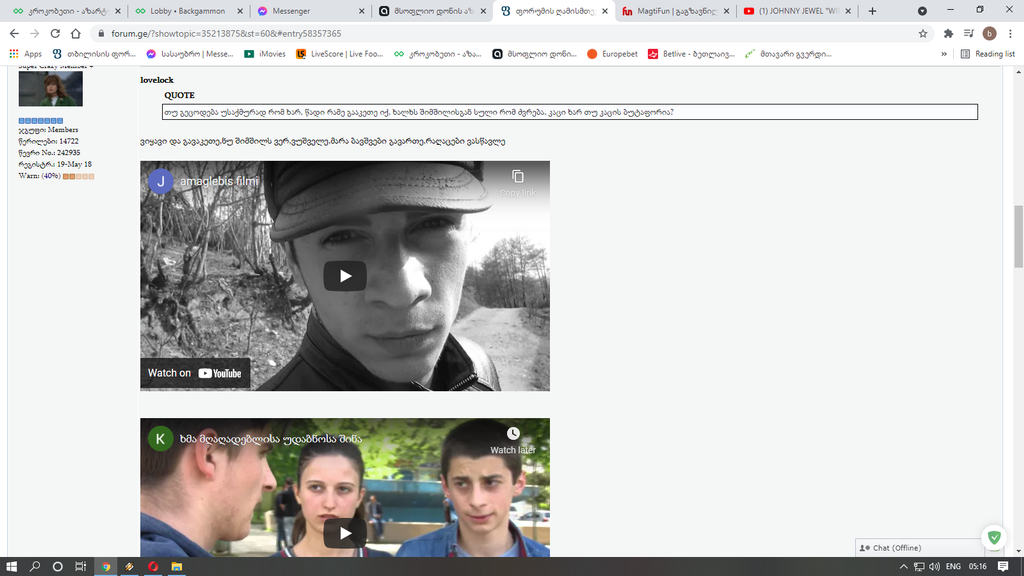1024x576 pixels.
Task: Open the Chat (Offline) panel
Action: click(920, 548)
